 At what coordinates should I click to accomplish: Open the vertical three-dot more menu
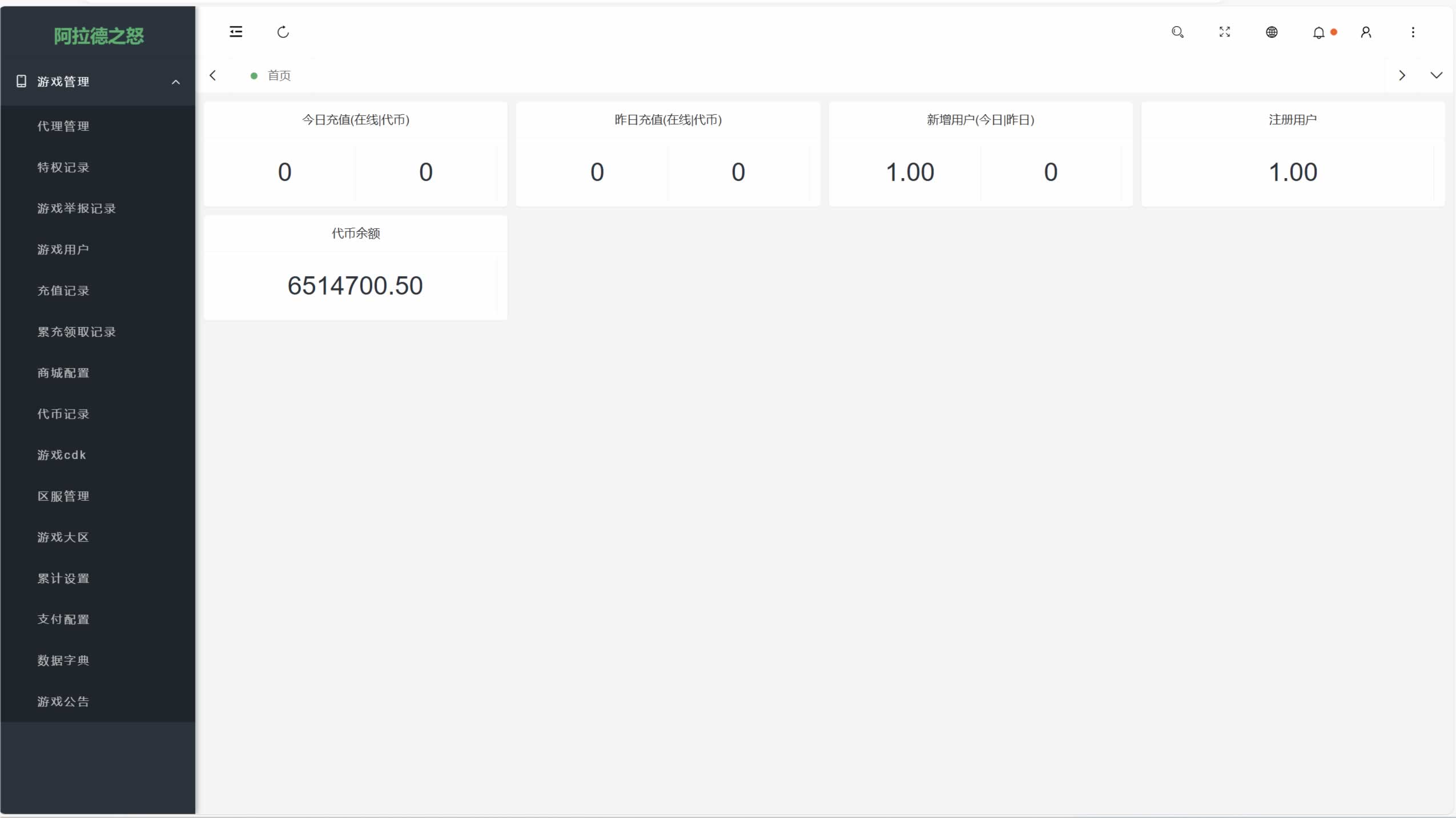(1413, 32)
